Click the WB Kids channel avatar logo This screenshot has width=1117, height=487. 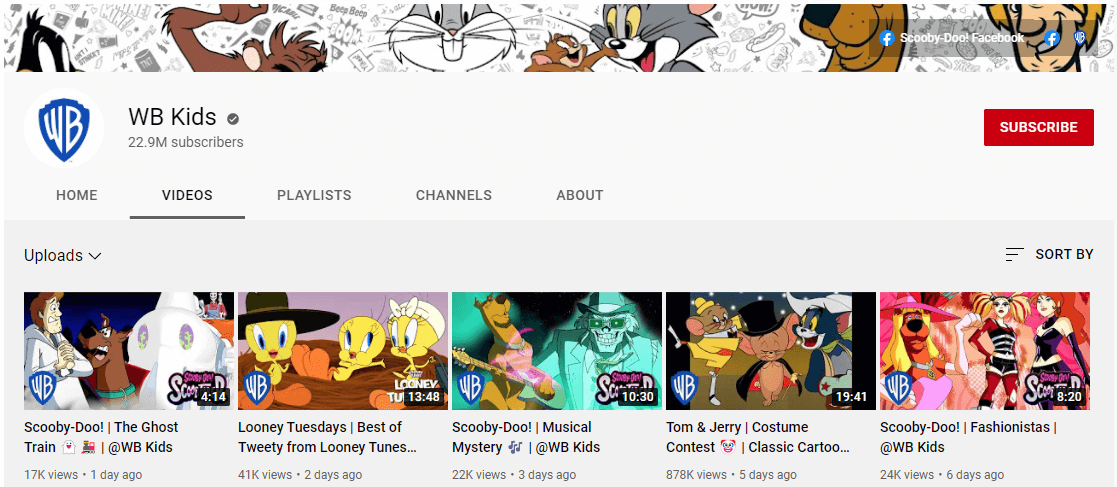(63, 128)
